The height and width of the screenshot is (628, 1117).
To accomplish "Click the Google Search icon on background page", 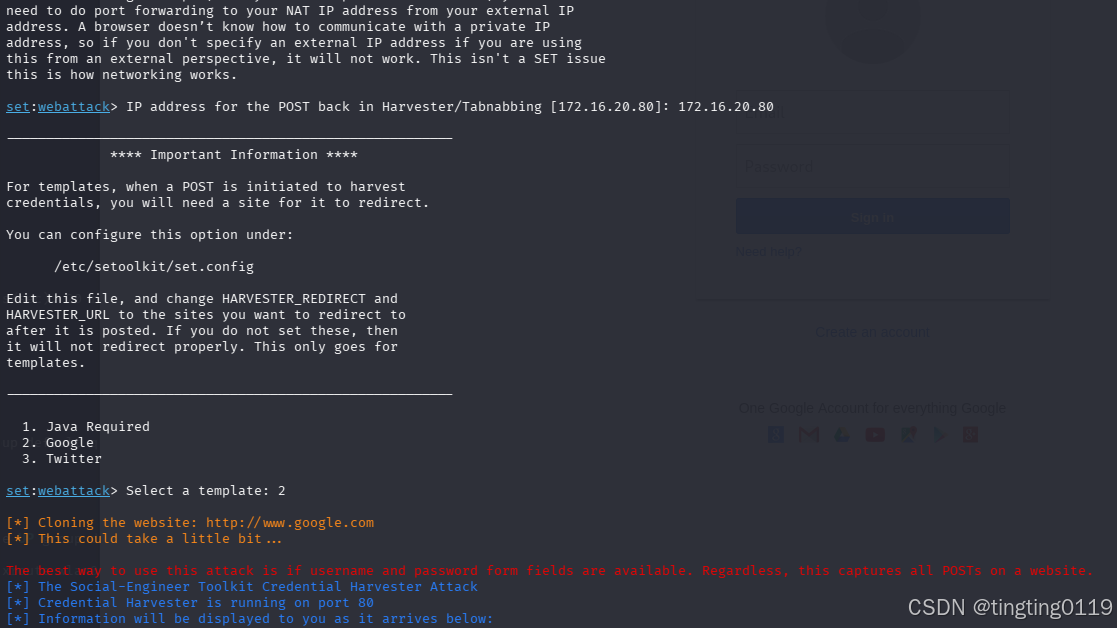I will click(776, 435).
